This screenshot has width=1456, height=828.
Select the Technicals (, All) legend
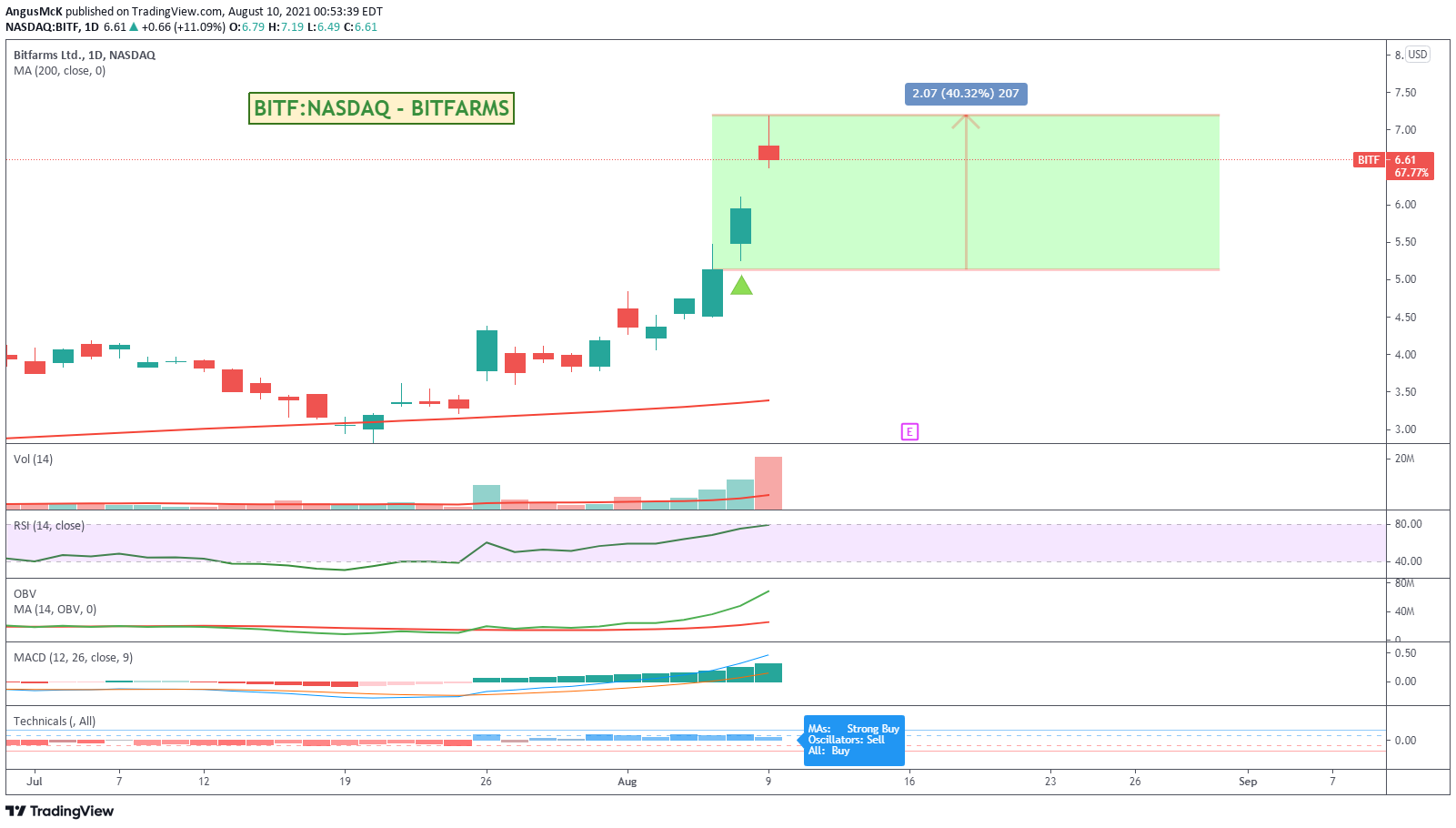tap(55, 722)
